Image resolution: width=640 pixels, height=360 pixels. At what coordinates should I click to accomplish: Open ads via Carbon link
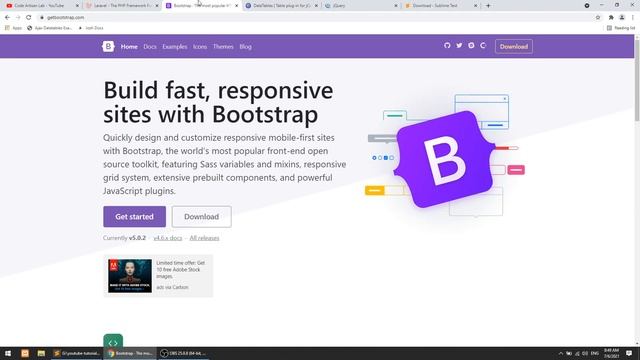(172, 287)
